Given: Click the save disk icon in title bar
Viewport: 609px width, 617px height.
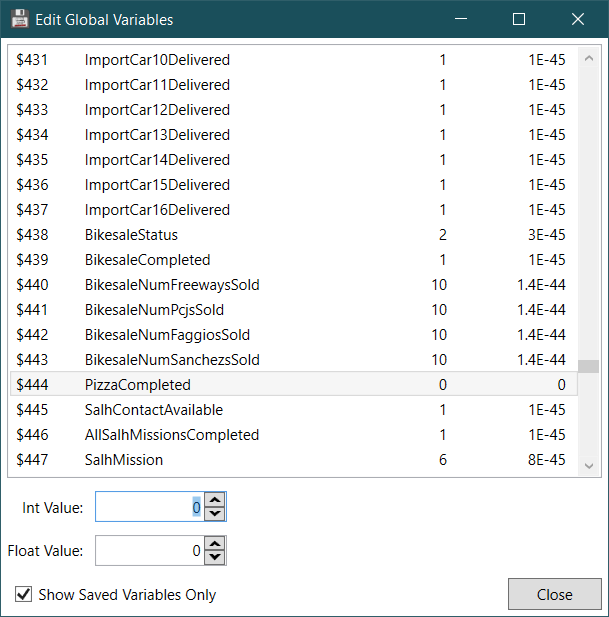Looking at the screenshot, I should 19,19.
